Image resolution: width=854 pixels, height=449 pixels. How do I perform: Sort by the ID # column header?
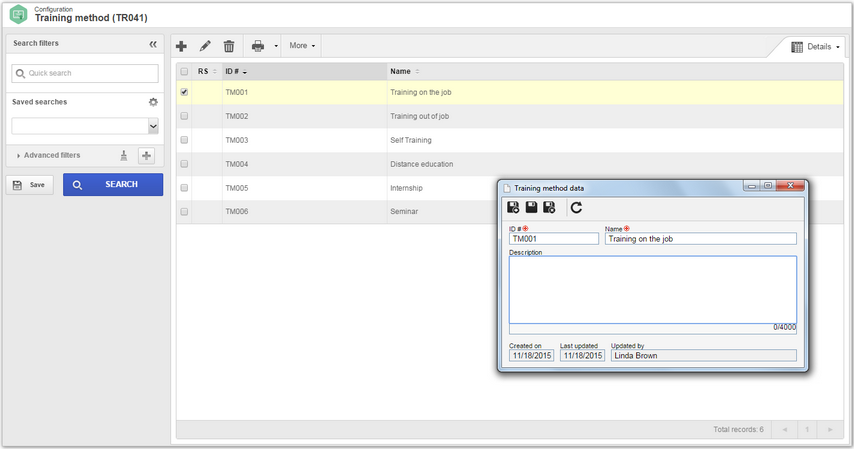(304, 71)
